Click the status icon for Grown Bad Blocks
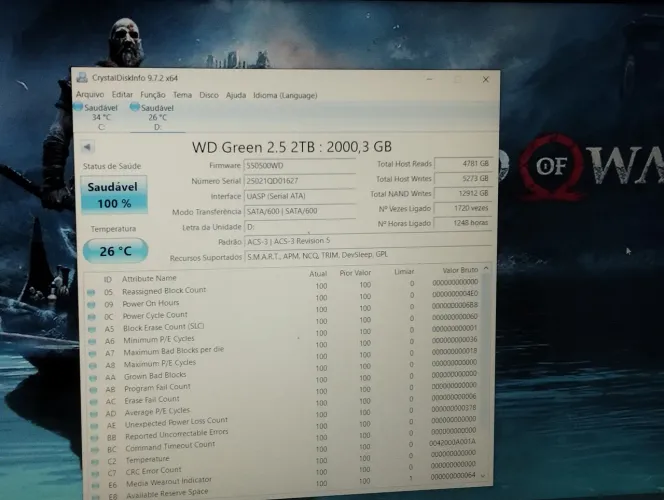Screen dimensions: 664x500 coord(93,378)
